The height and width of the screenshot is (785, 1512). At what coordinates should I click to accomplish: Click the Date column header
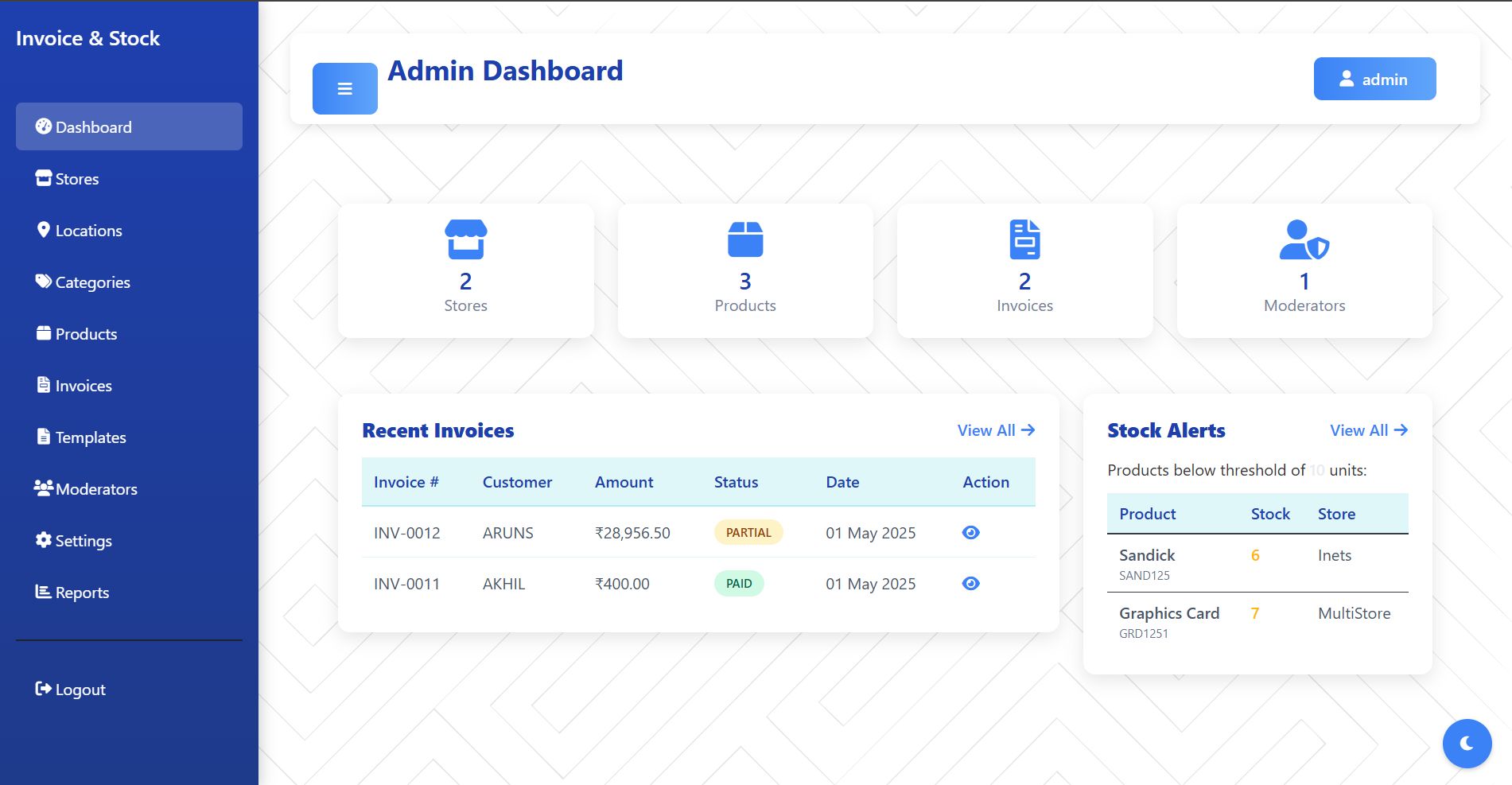[x=842, y=482]
